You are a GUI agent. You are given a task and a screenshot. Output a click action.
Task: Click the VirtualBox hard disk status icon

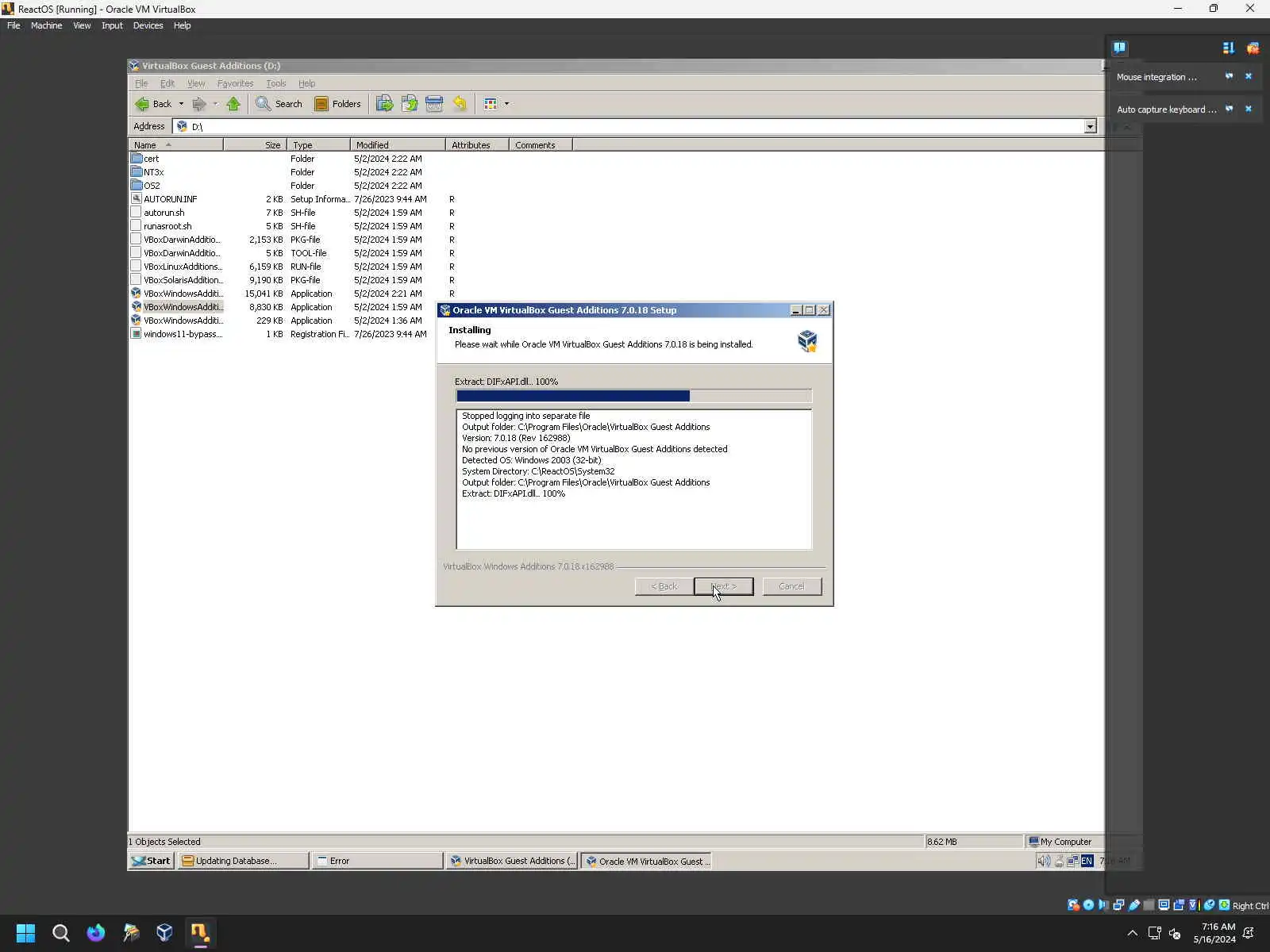[1073, 905]
